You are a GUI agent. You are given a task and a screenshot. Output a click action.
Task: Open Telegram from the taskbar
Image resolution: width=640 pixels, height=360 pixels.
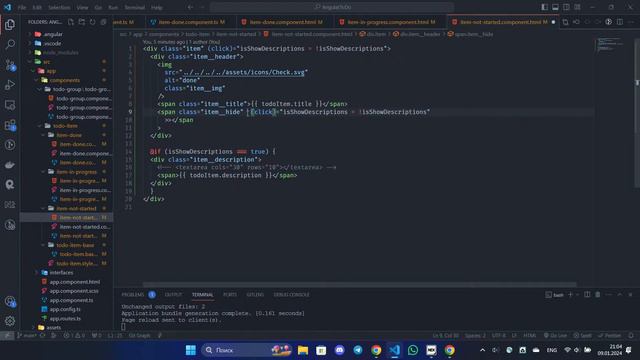(x=358, y=350)
